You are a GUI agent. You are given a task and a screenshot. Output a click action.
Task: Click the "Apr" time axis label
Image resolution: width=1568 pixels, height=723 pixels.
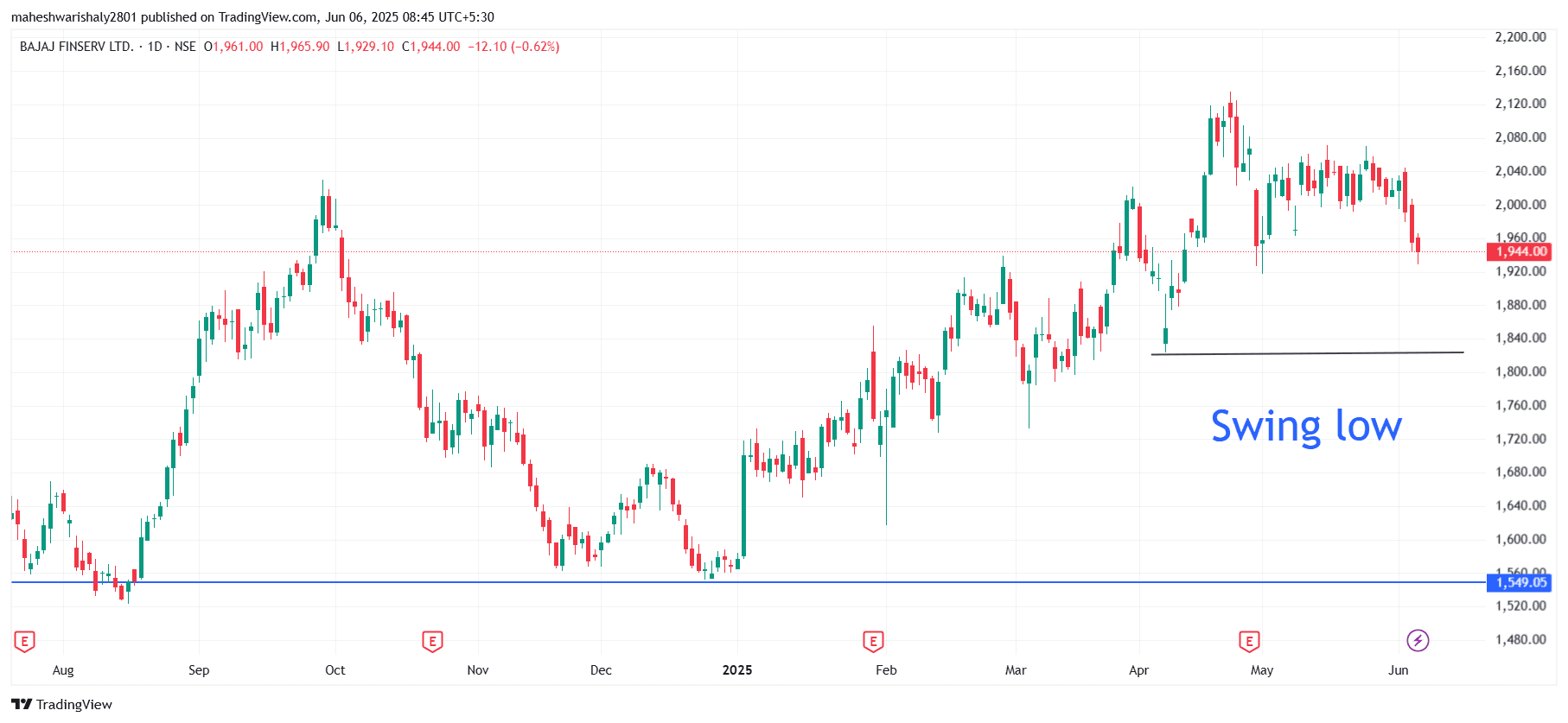(1138, 670)
